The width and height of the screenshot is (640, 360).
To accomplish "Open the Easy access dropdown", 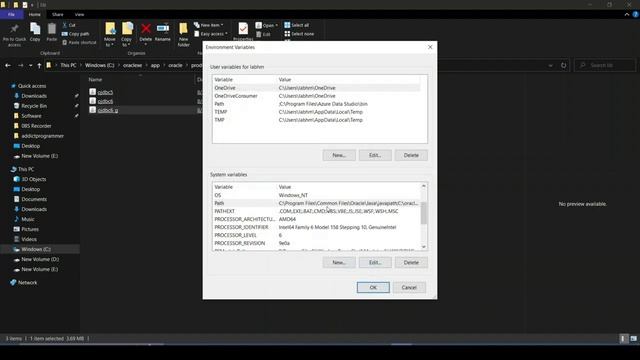I will 211,34.
